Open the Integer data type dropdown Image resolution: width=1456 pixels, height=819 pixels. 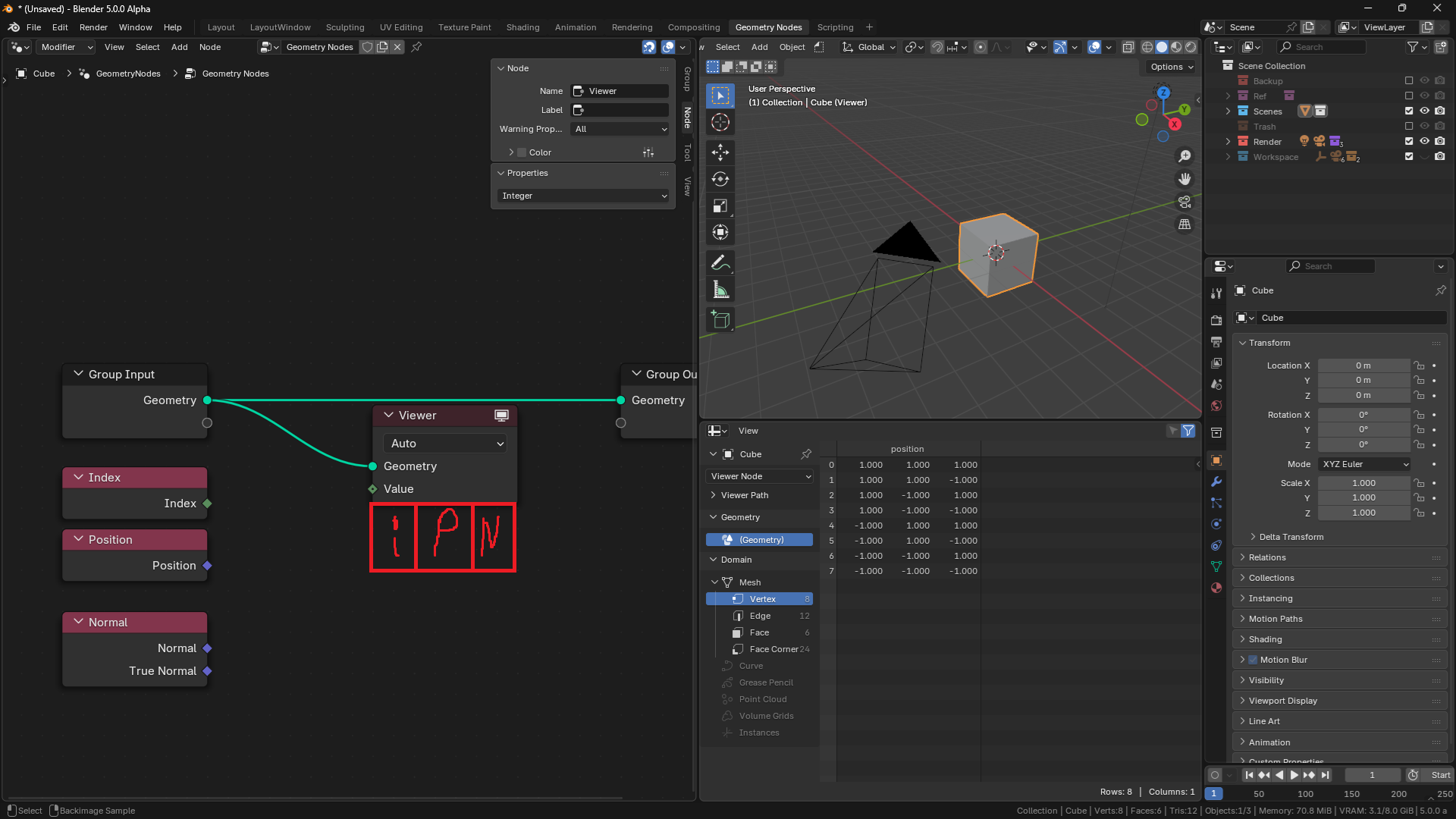click(x=583, y=196)
